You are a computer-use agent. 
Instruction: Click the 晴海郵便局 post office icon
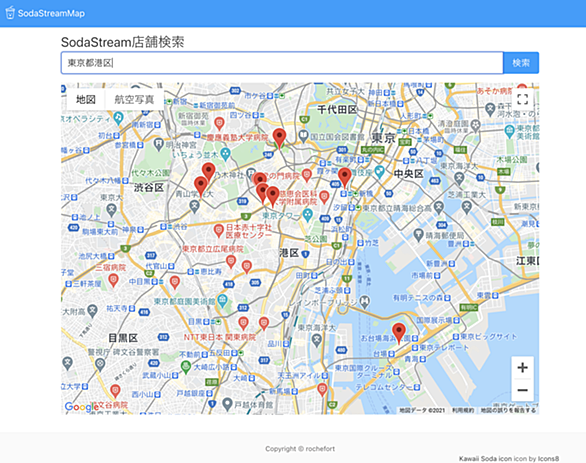[x=418, y=235]
